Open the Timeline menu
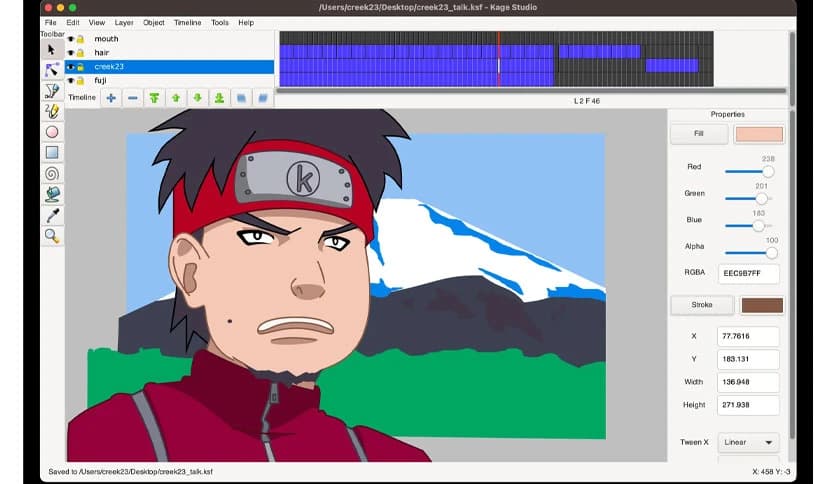Viewport: 836px width, 484px height. click(187, 22)
